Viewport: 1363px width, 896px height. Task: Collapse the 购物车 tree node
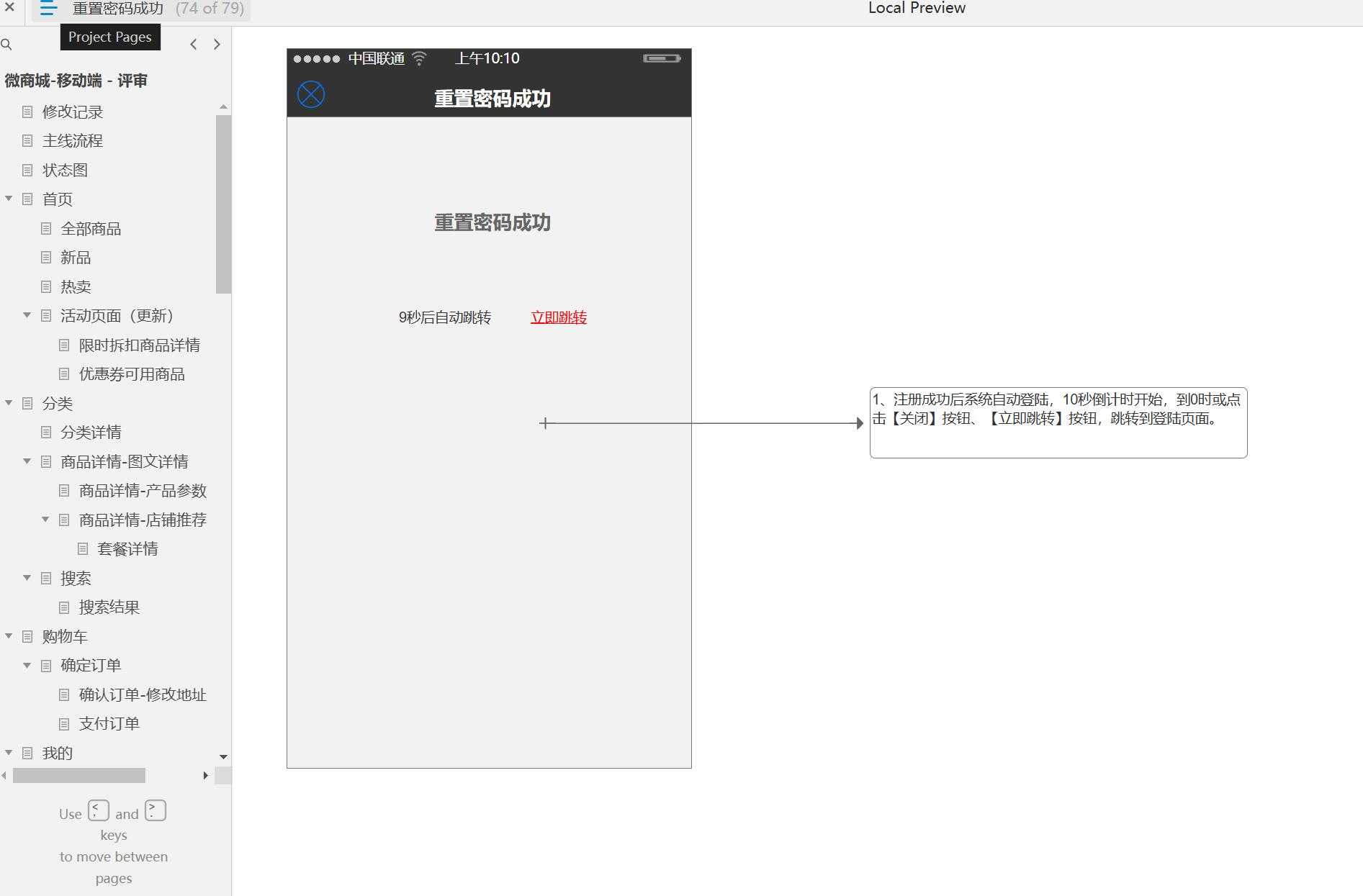click(x=9, y=636)
